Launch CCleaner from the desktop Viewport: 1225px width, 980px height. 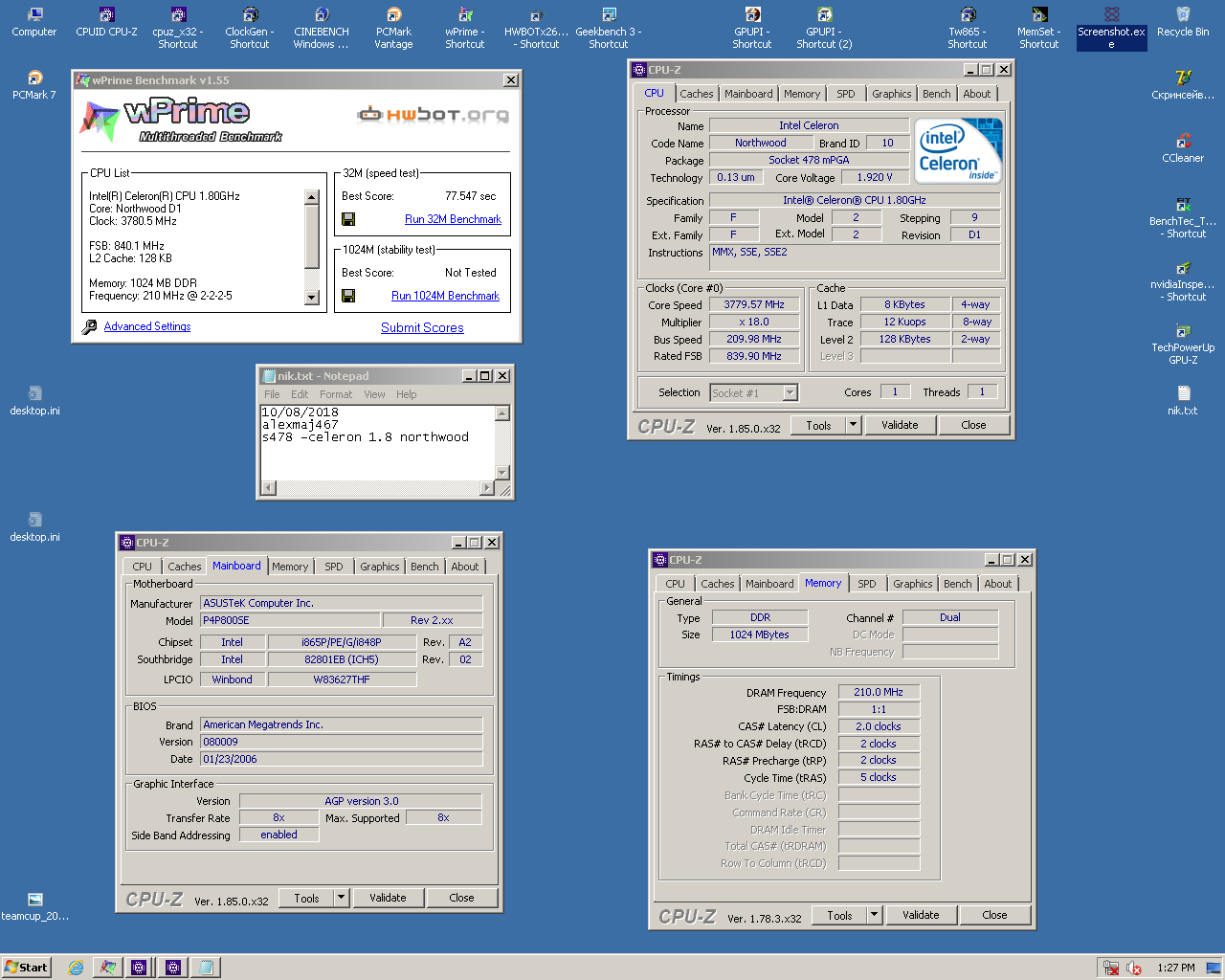pos(1183,149)
